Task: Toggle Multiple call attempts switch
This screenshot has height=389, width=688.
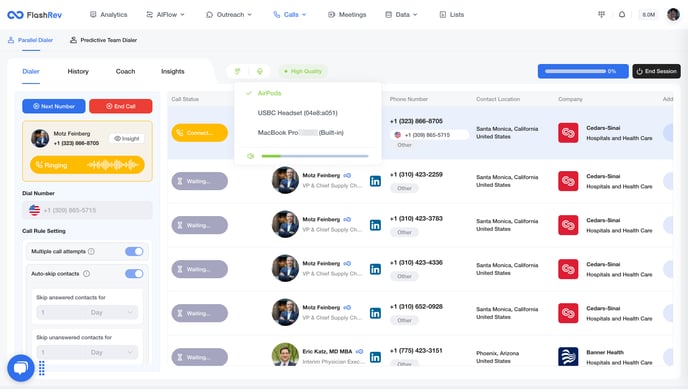Action: click(x=134, y=251)
